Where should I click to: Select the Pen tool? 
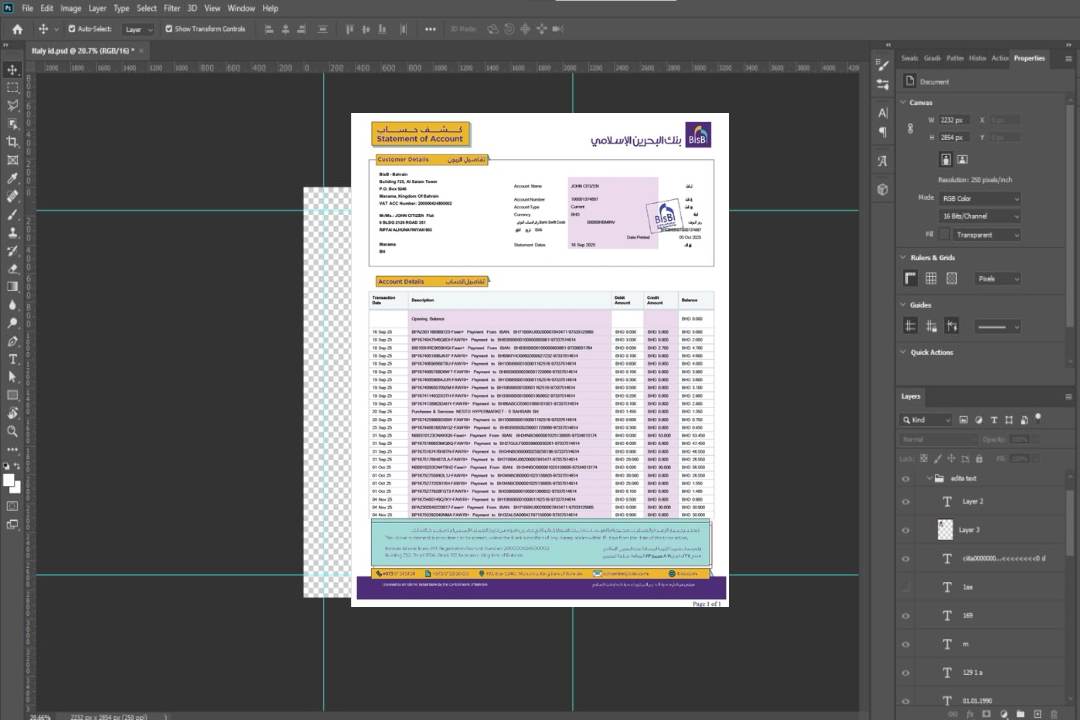pos(12,341)
